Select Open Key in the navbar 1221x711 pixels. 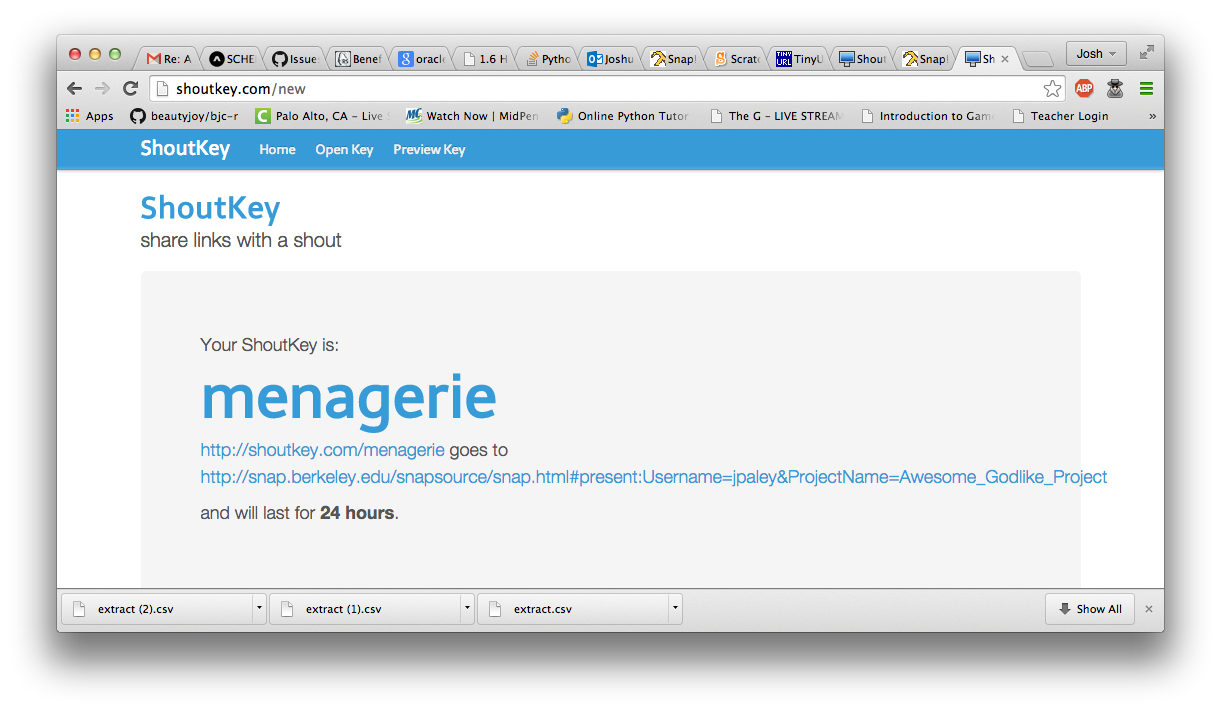click(x=344, y=150)
